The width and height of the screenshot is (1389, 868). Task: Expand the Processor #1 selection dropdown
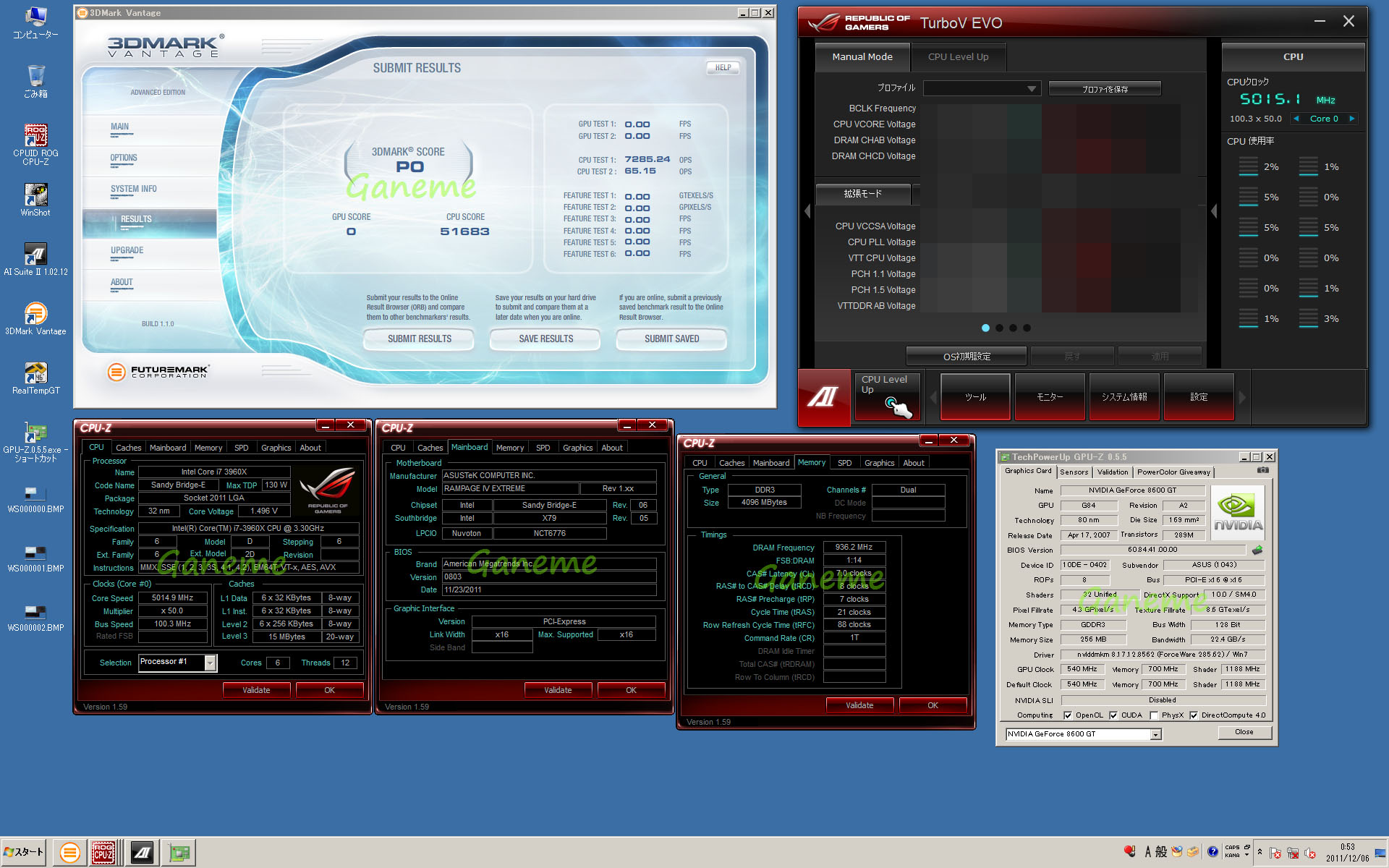click(x=210, y=663)
